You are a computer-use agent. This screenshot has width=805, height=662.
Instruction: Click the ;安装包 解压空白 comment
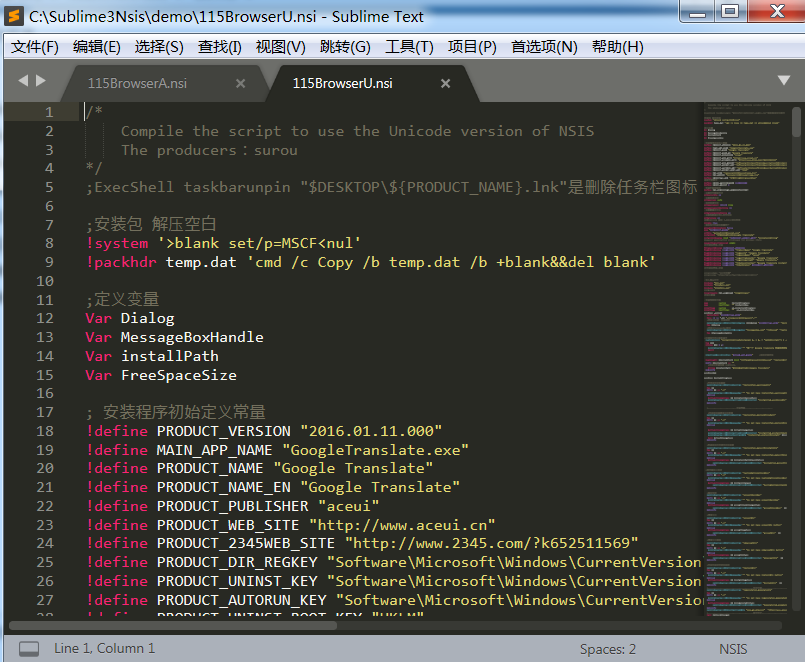tap(151, 224)
